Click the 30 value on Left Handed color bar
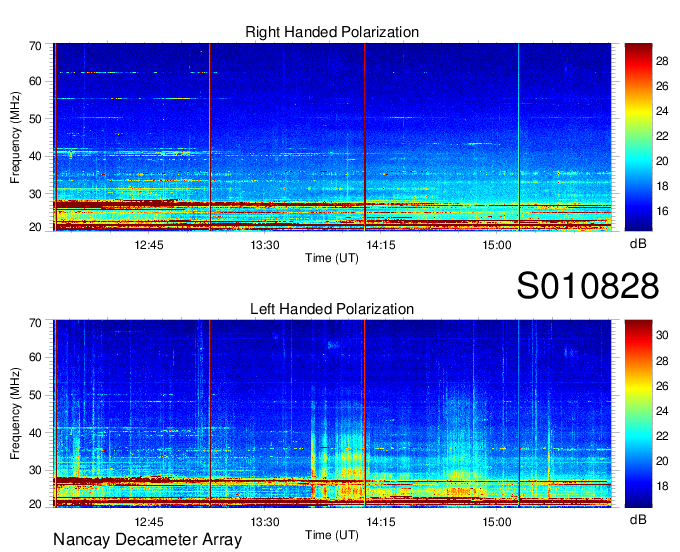This screenshot has width=680, height=552. pos(662,335)
